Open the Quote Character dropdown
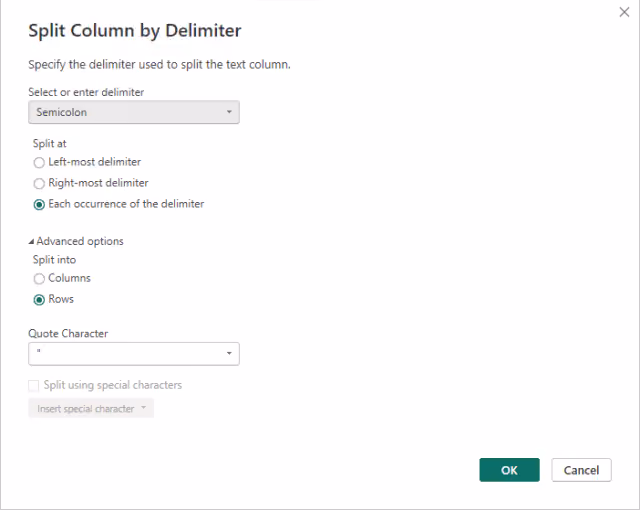The height and width of the screenshot is (510, 640). pyautogui.click(x=134, y=354)
